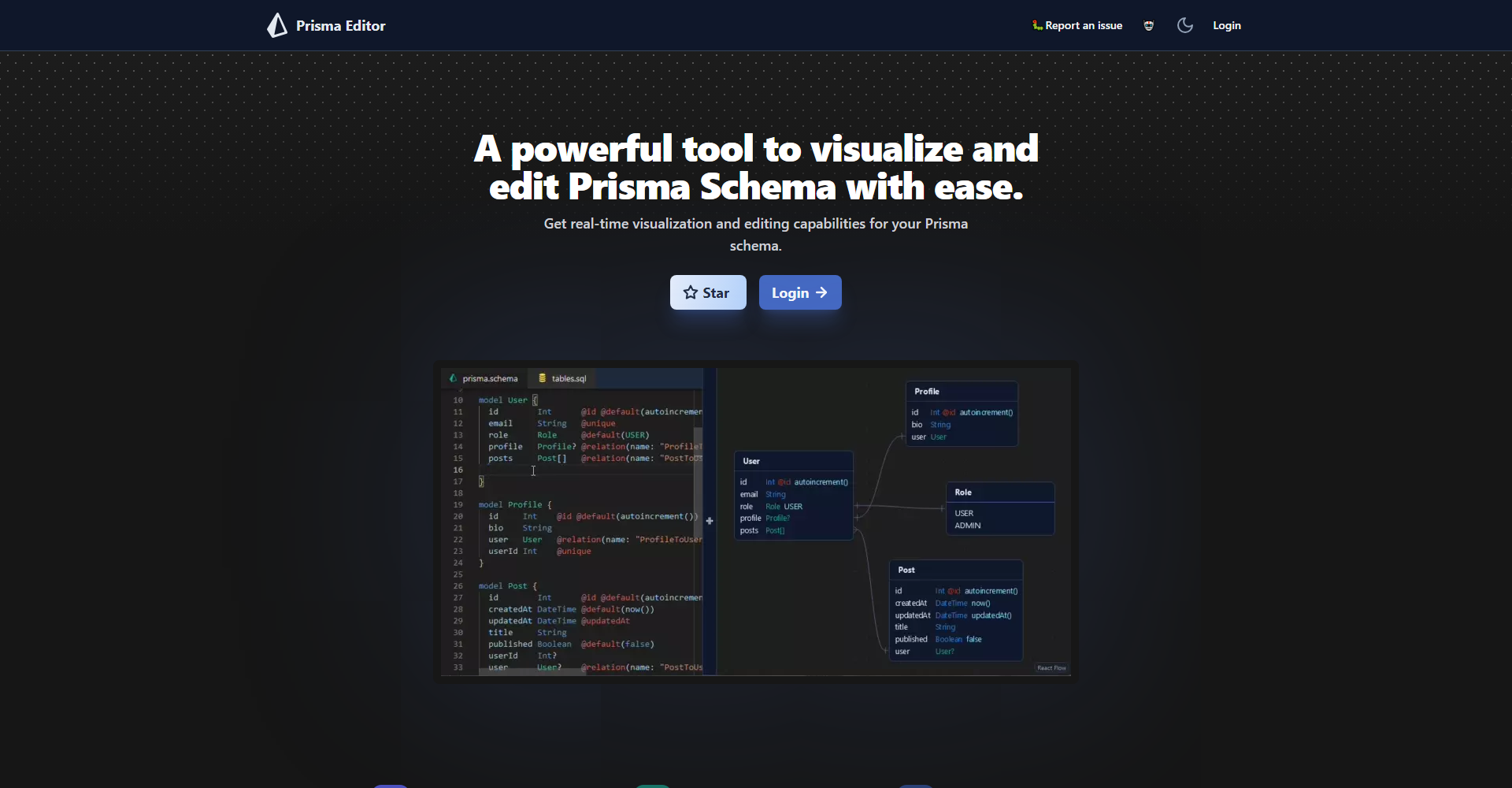Open the Report an issue link
This screenshot has height=788, width=1512.
click(x=1082, y=25)
